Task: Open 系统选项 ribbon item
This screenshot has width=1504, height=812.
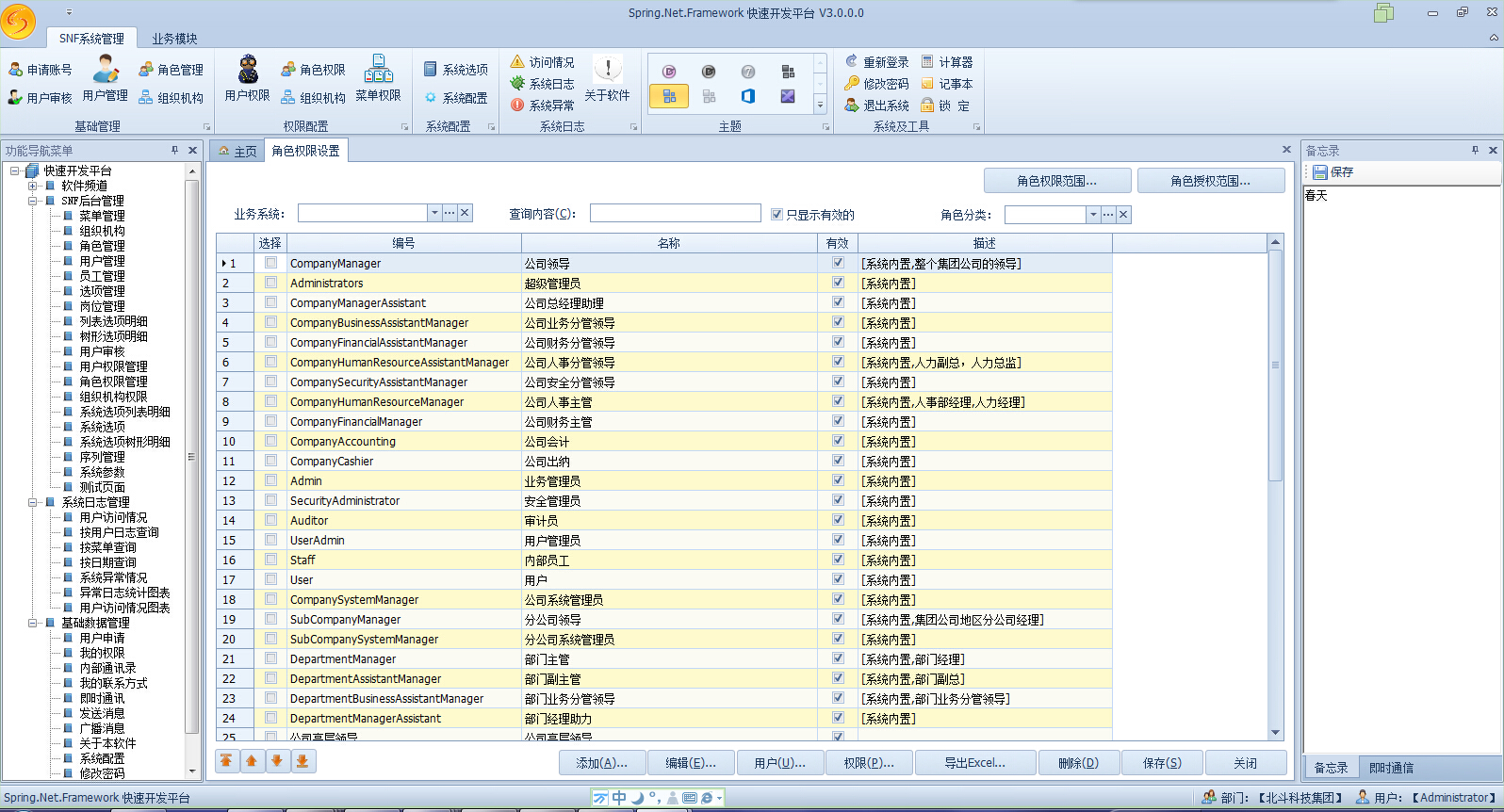Action: click(x=456, y=70)
